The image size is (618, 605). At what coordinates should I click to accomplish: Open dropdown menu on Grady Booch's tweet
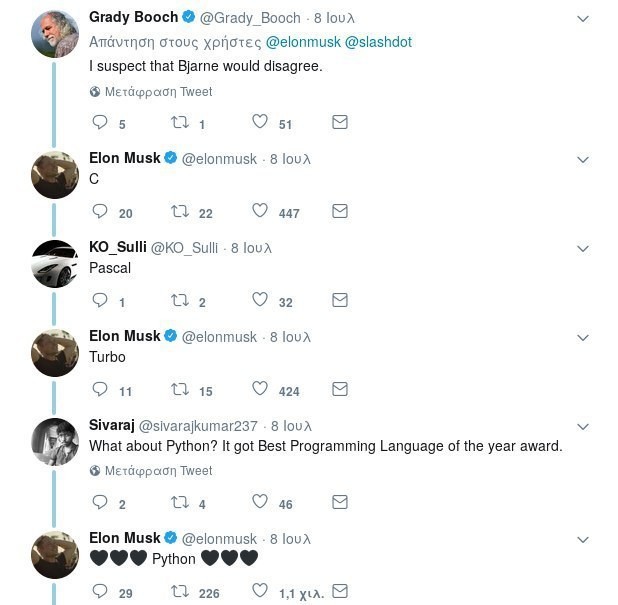[583, 19]
